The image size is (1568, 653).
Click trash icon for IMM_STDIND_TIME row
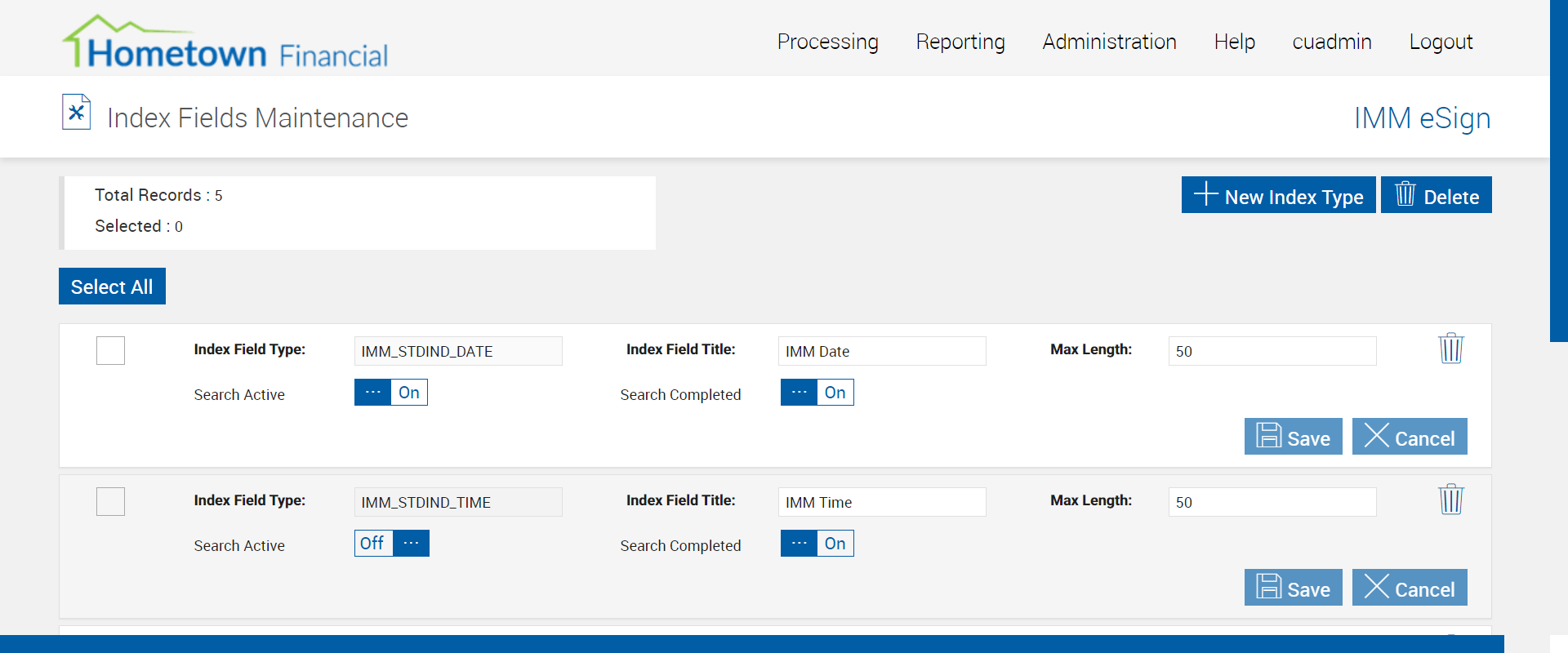[1450, 500]
